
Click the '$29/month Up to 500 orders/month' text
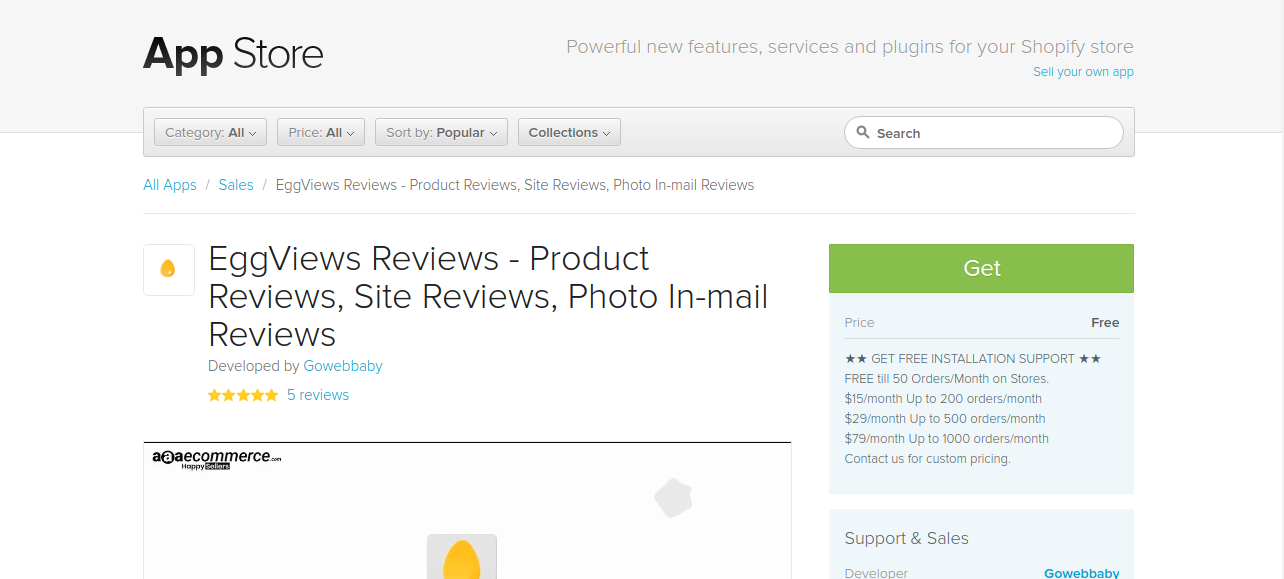pyautogui.click(x=945, y=418)
